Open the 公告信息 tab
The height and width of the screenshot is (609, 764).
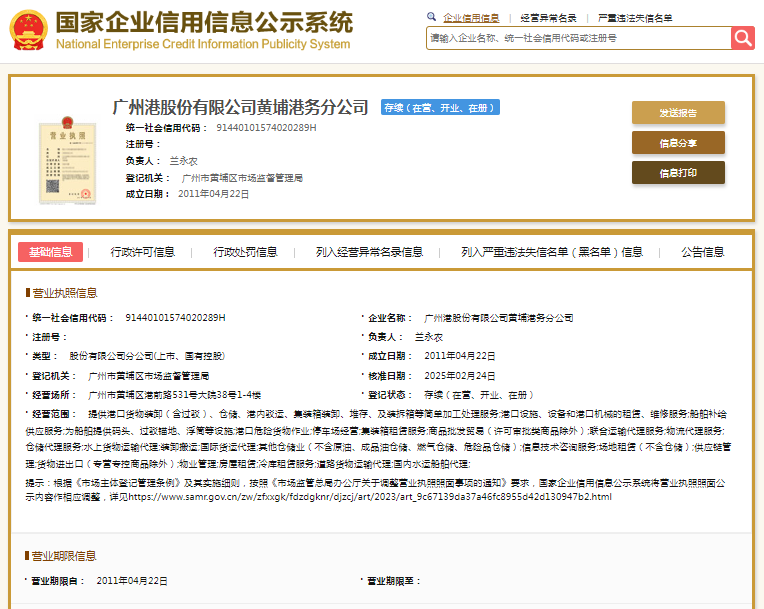[703, 252]
